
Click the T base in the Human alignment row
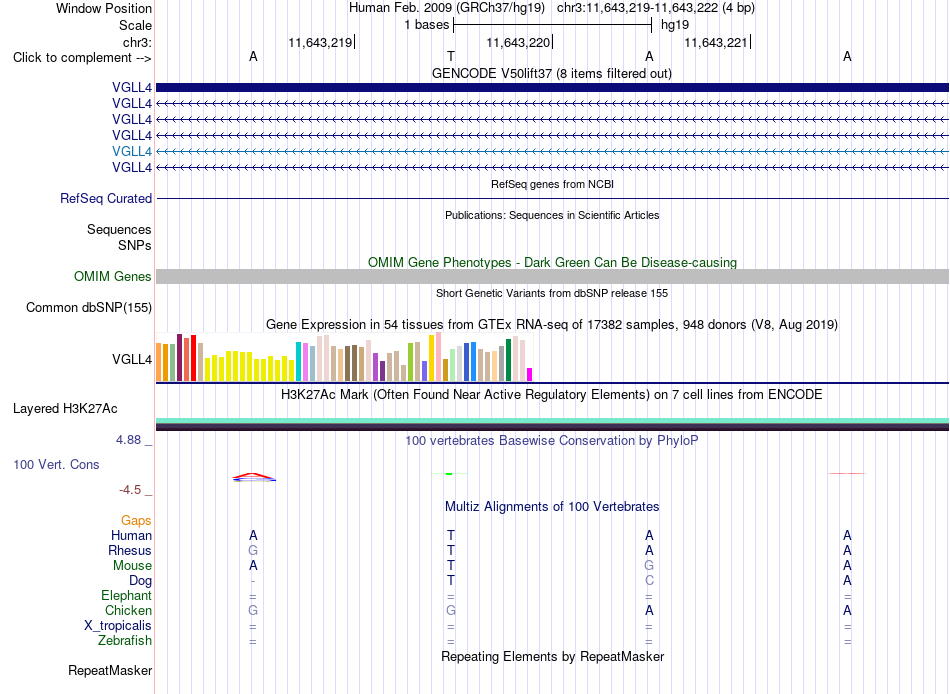tap(451, 535)
